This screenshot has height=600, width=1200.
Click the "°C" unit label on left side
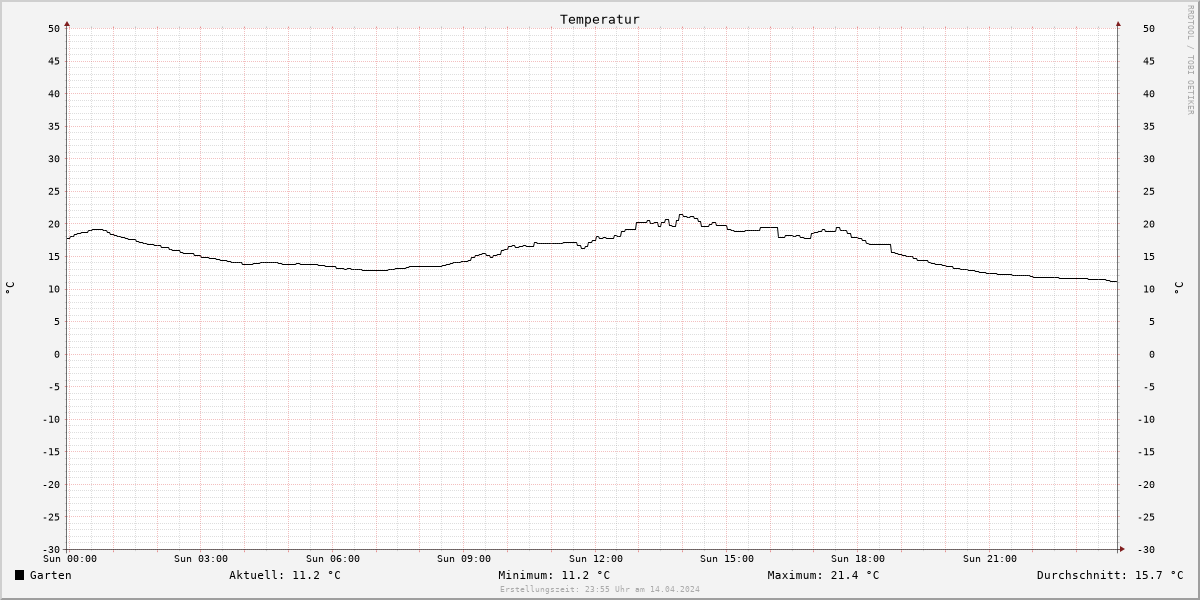pos(10,288)
